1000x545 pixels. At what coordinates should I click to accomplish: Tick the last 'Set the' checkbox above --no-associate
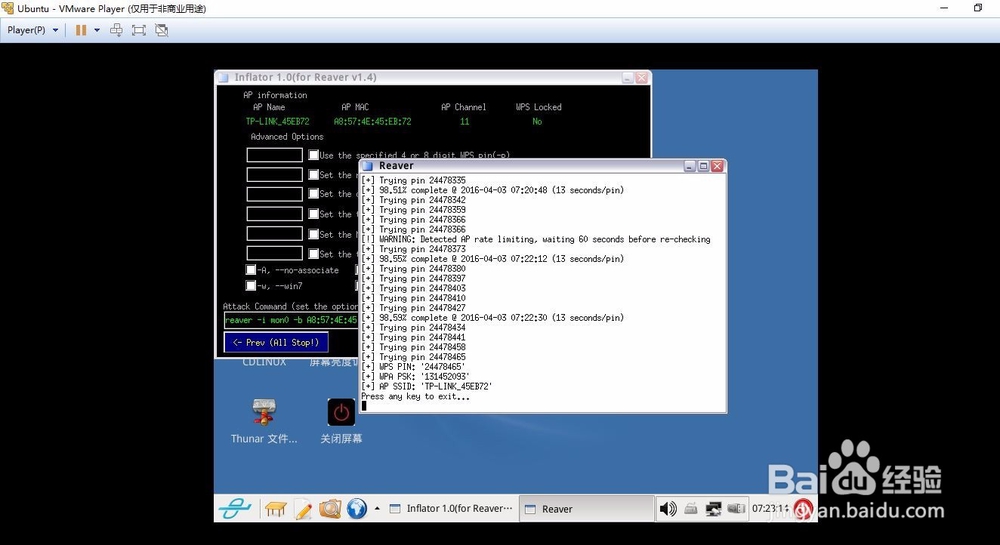click(x=313, y=254)
